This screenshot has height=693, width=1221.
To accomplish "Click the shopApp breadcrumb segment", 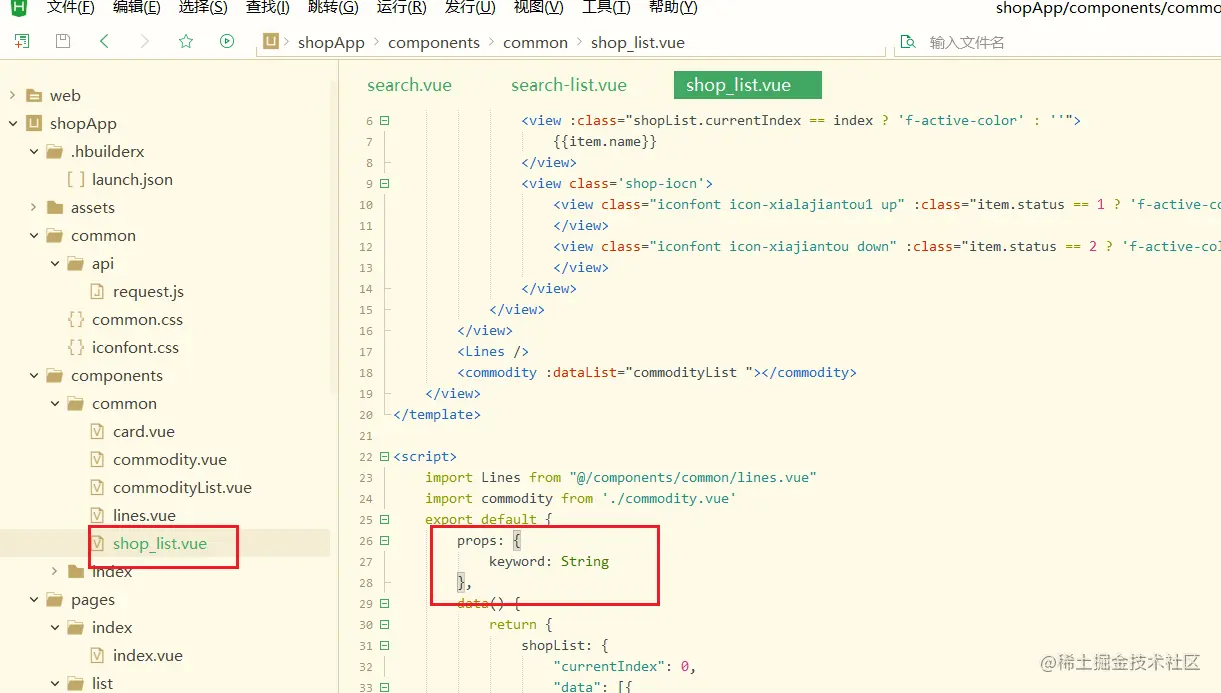I will tap(331, 42).
